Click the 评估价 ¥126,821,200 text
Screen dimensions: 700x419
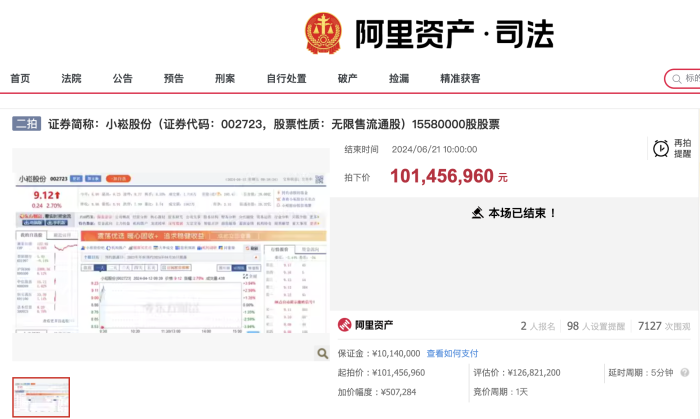click(517, 373)
